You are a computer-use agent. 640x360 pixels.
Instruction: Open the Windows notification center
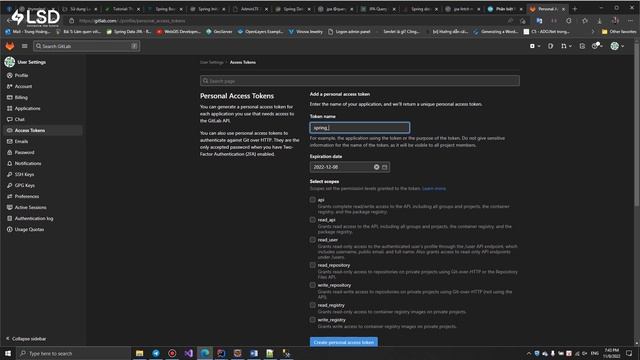(x=629, y=353)
